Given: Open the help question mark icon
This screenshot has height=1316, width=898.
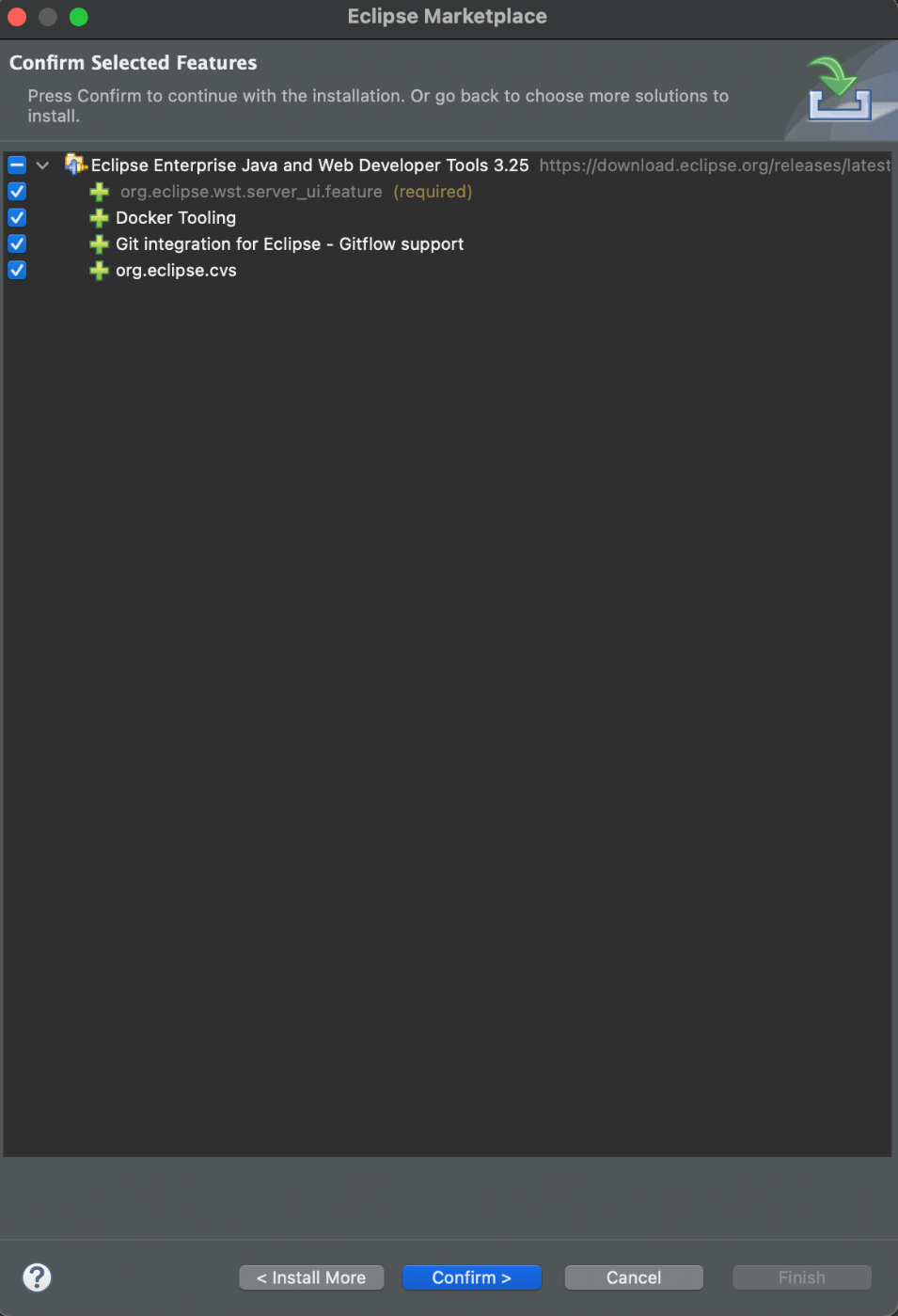Looking at the screenshot, I should point(37,1277).
